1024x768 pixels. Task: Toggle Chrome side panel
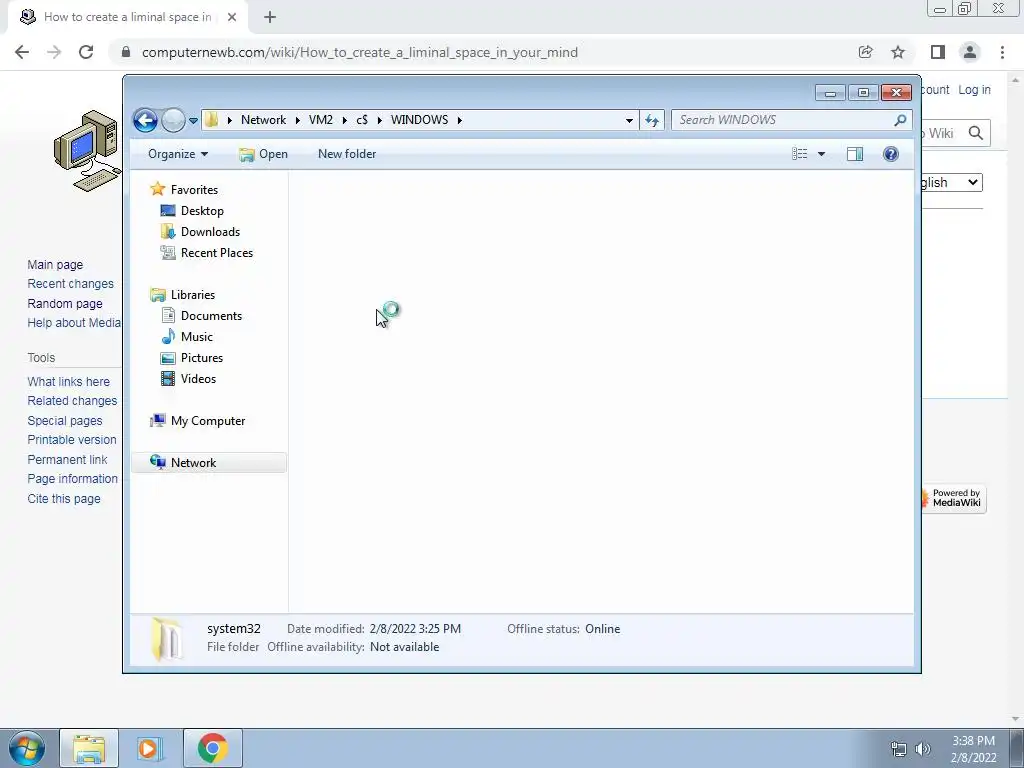click(938, 52)
